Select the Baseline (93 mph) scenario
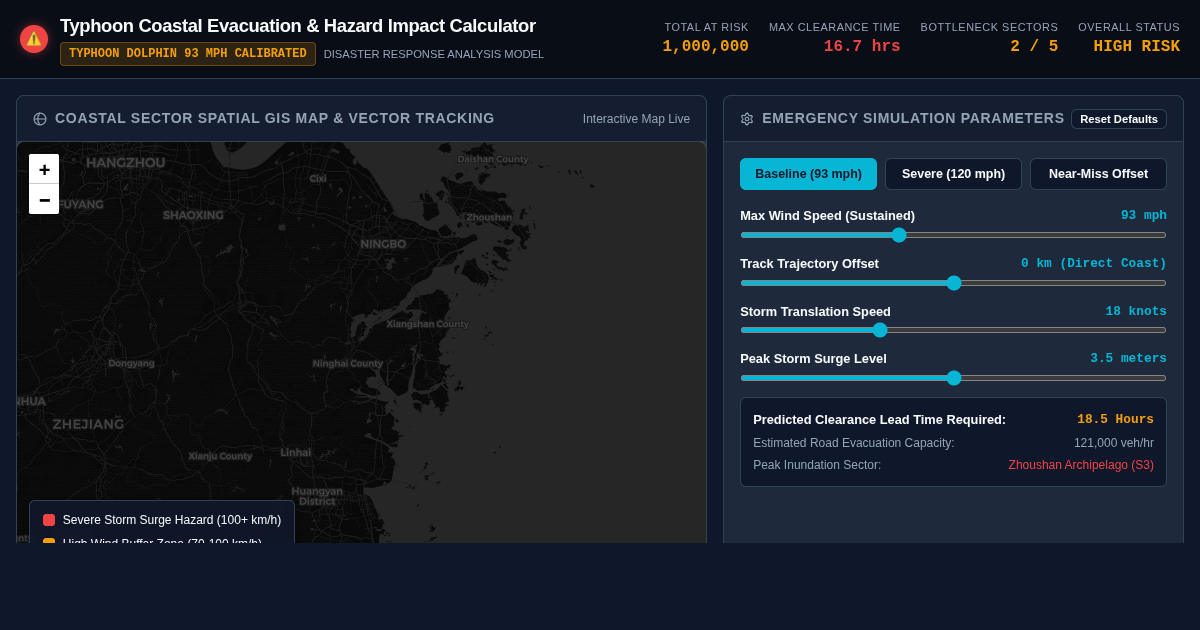The image size is (1200, 630). pyautogui.click(x=808, y=174)
